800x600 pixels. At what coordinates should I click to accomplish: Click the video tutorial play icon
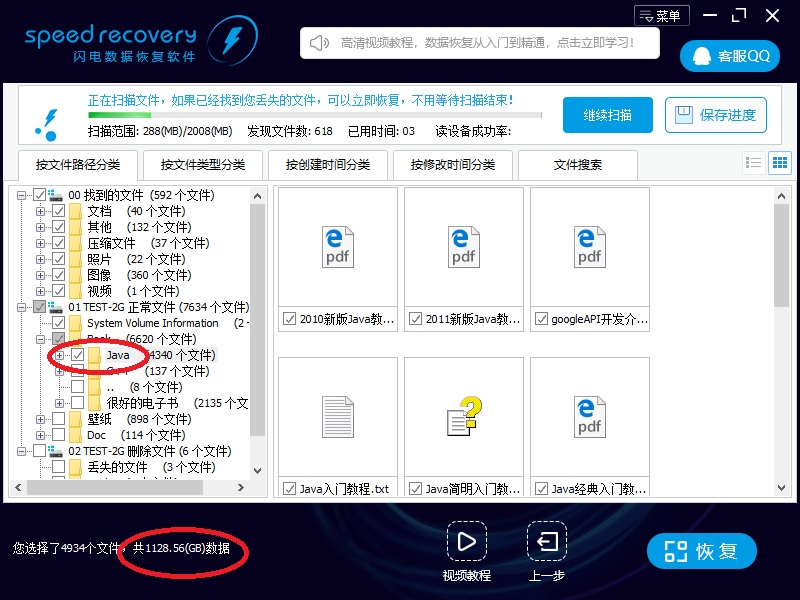(466, 542)
